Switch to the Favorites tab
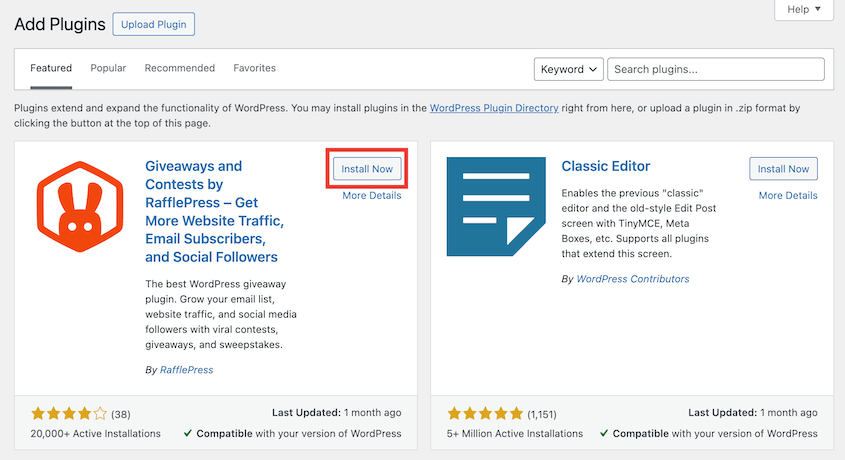The image size is (845, 460). pos(254,68)
